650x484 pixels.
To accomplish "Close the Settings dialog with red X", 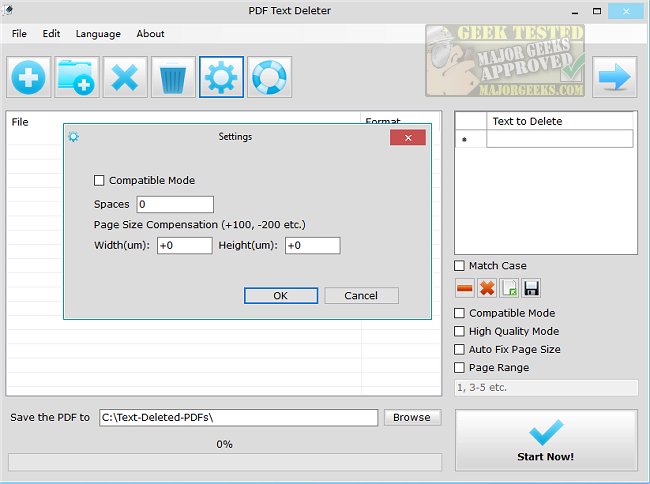I will [408, 138].
